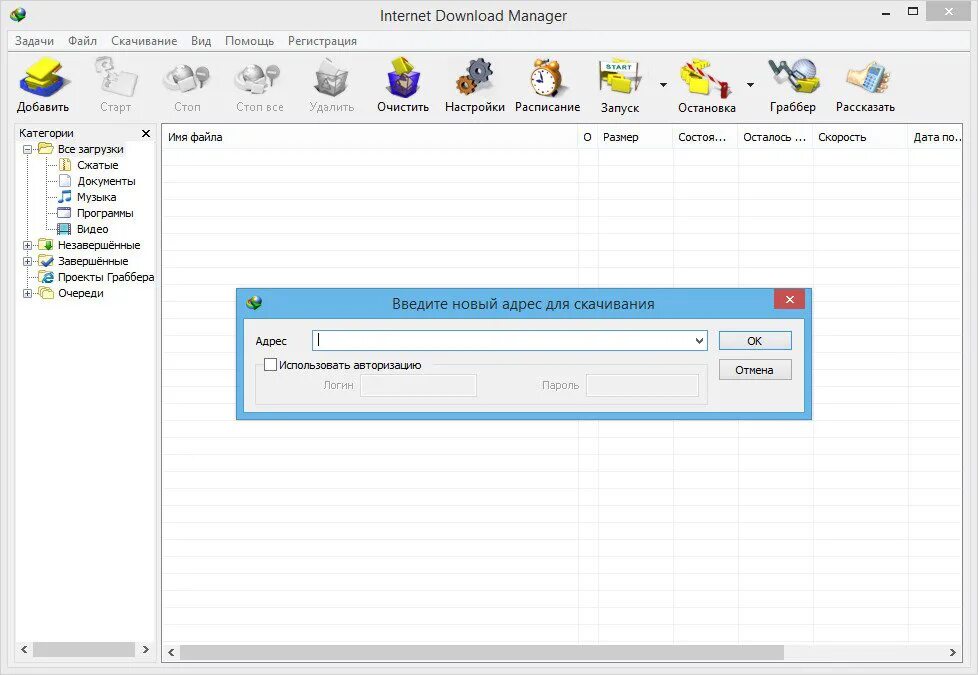Click the Удалить toolbar icon

(331, 77)
